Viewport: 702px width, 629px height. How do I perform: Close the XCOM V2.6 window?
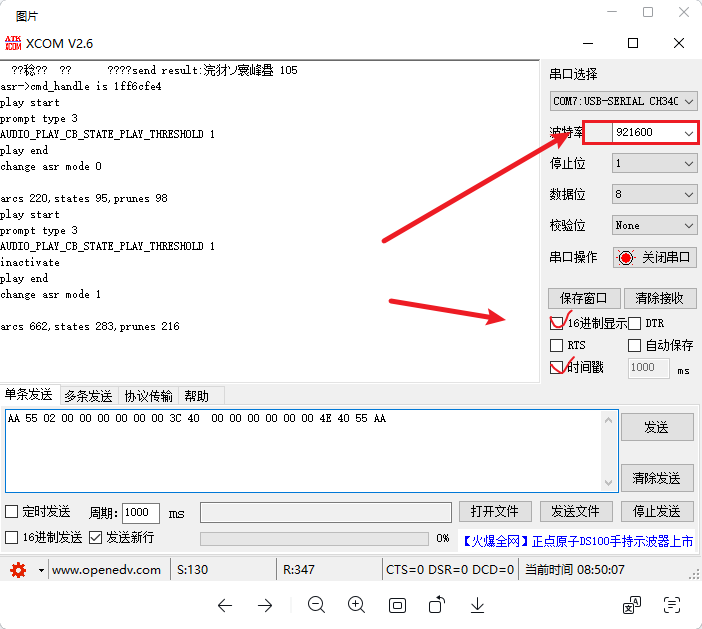point(679,43)
